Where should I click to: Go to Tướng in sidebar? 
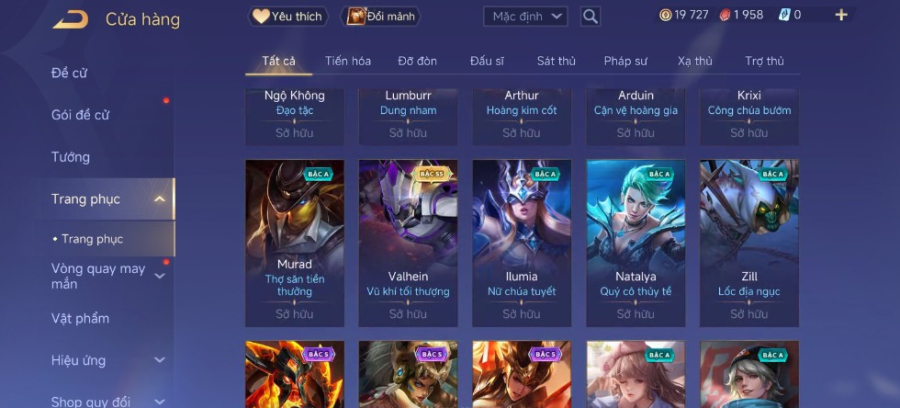(x=71, y=157)
